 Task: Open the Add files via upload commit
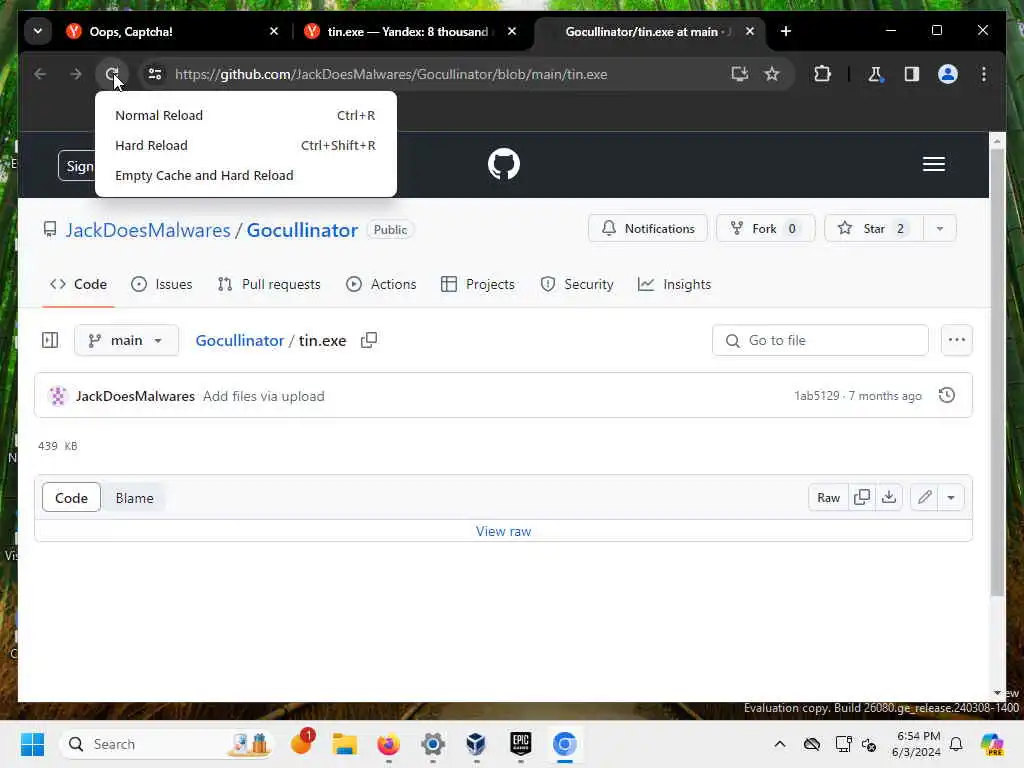(264, 396)
